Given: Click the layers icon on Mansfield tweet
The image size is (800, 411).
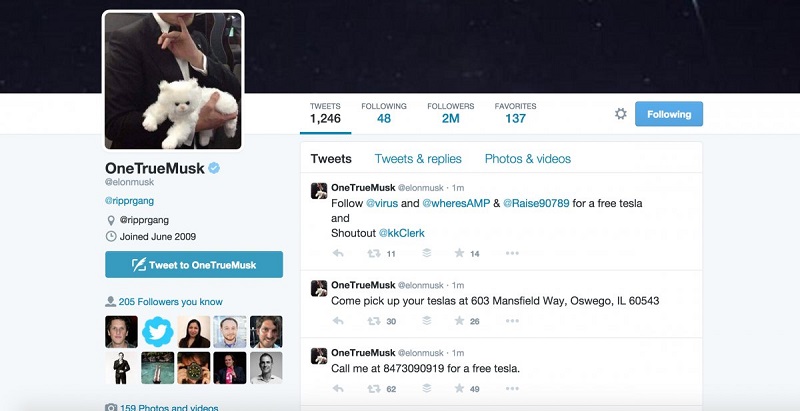Looking at the screenshot, I should point(427,321).
